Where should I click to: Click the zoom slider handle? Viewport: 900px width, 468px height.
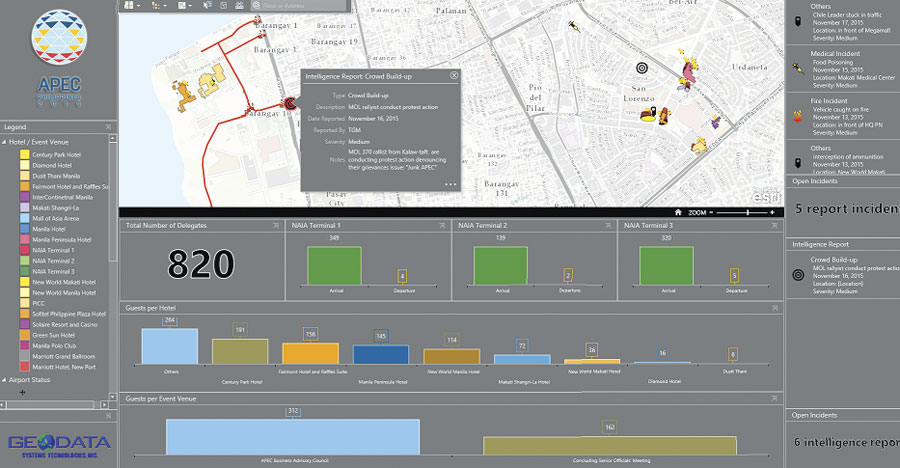pos(747,212)
